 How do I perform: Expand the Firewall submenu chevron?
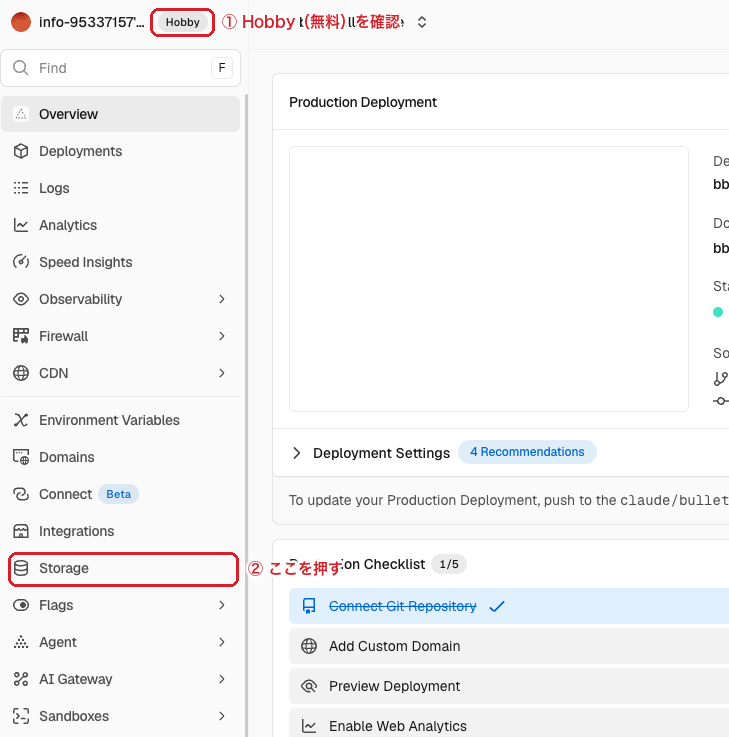coord(222,336)
